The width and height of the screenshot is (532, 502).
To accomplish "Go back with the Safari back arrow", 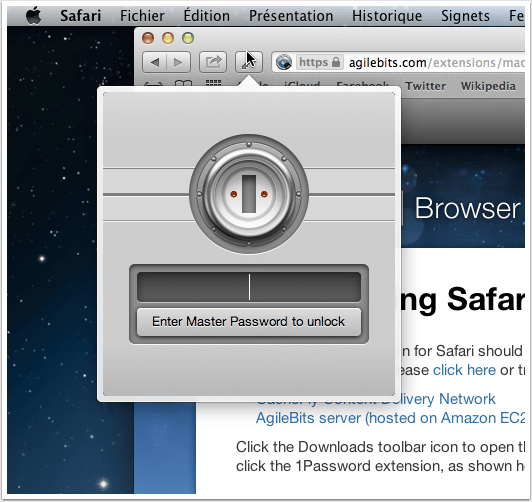I will pyautogui.click(x=154, y=62).
